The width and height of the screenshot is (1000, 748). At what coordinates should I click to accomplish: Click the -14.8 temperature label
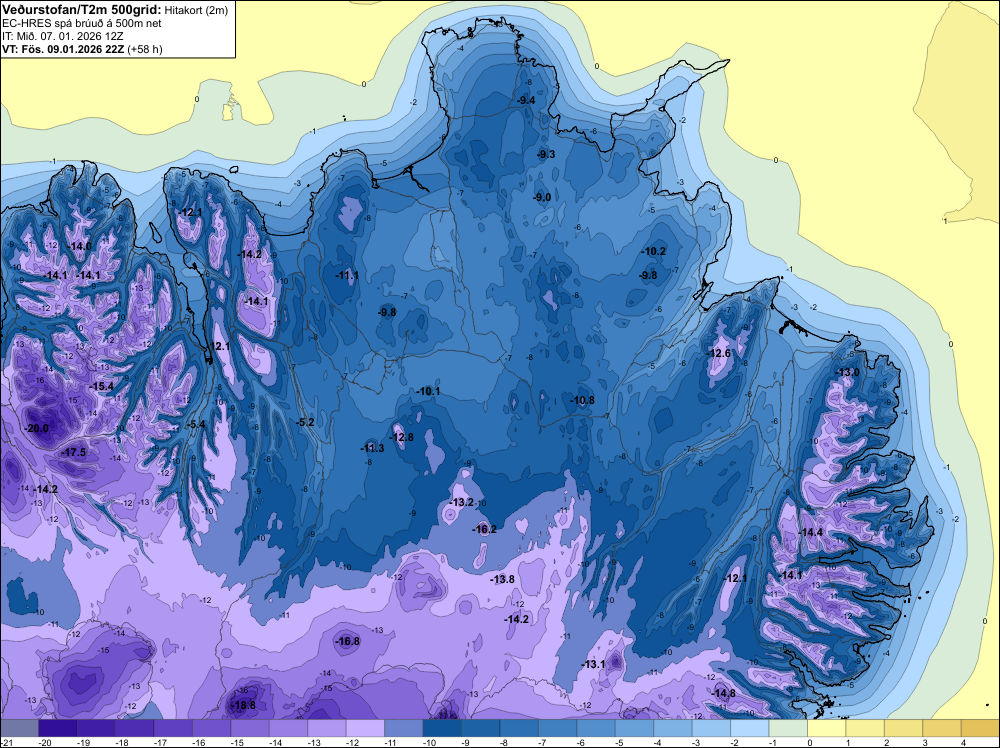(x=724, y=693)
